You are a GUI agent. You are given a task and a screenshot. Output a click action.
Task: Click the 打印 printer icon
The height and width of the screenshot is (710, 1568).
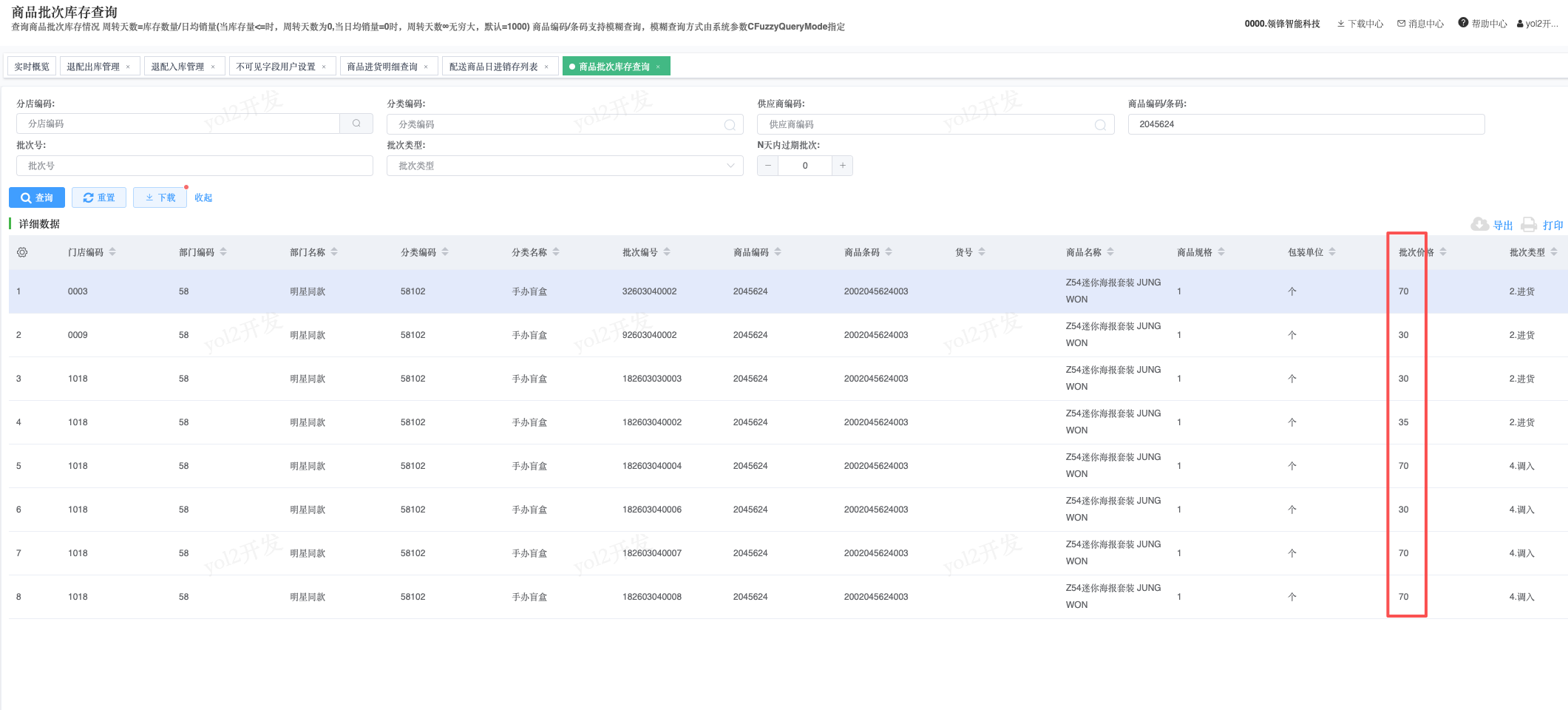1529,225
